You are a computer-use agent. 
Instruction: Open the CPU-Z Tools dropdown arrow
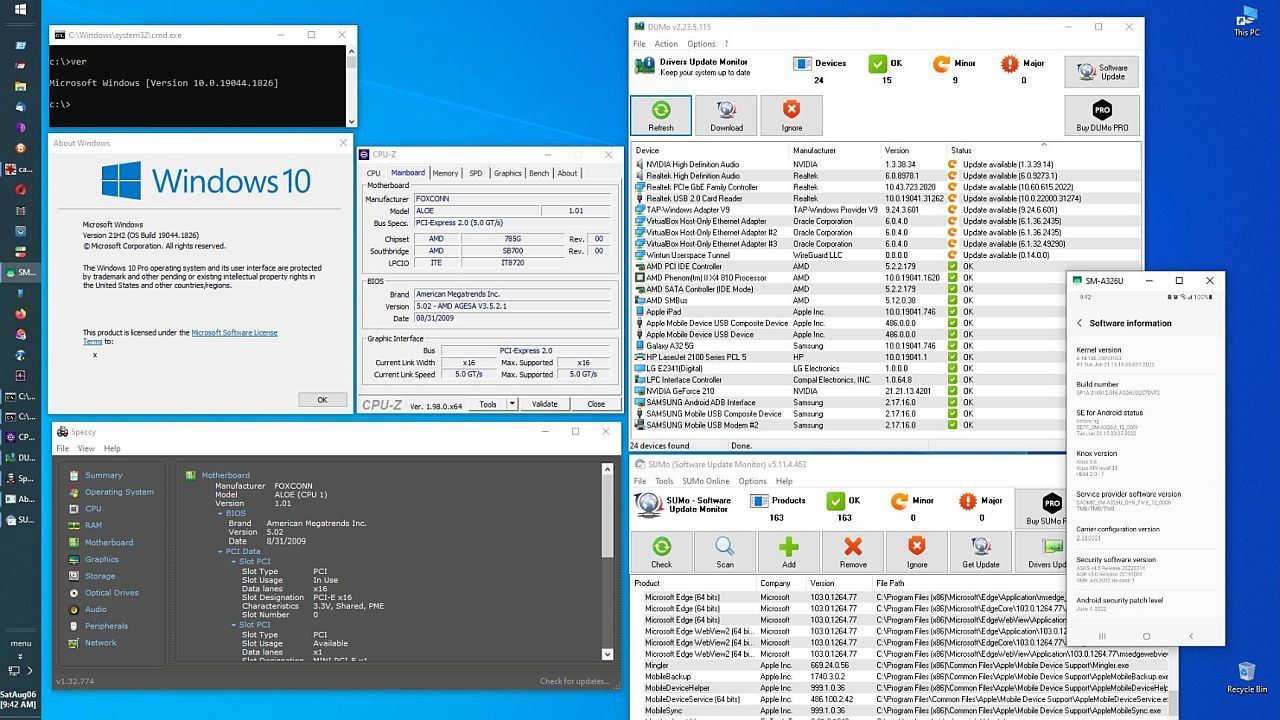[512, 404]
